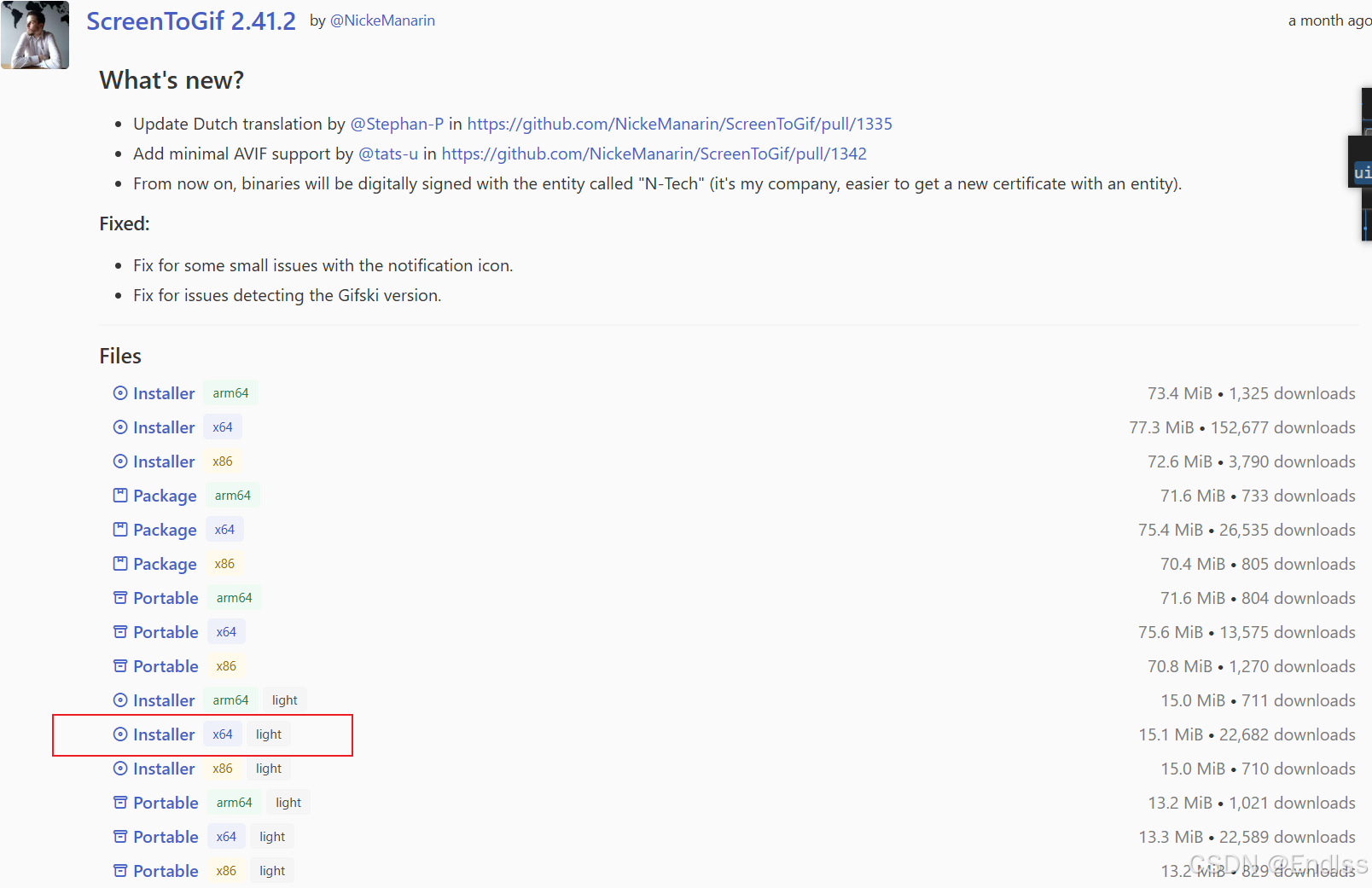
Task: Click the Portable x64 archive icon
Action: tap(120, 632)
